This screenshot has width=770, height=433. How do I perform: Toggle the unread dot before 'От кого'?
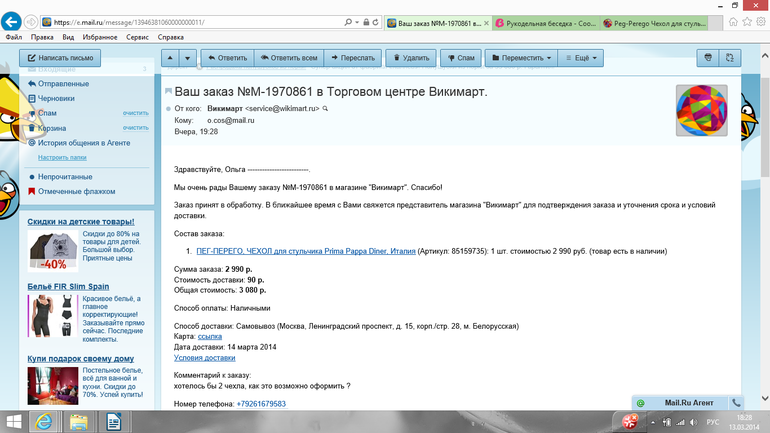click(x=168, y=108)
